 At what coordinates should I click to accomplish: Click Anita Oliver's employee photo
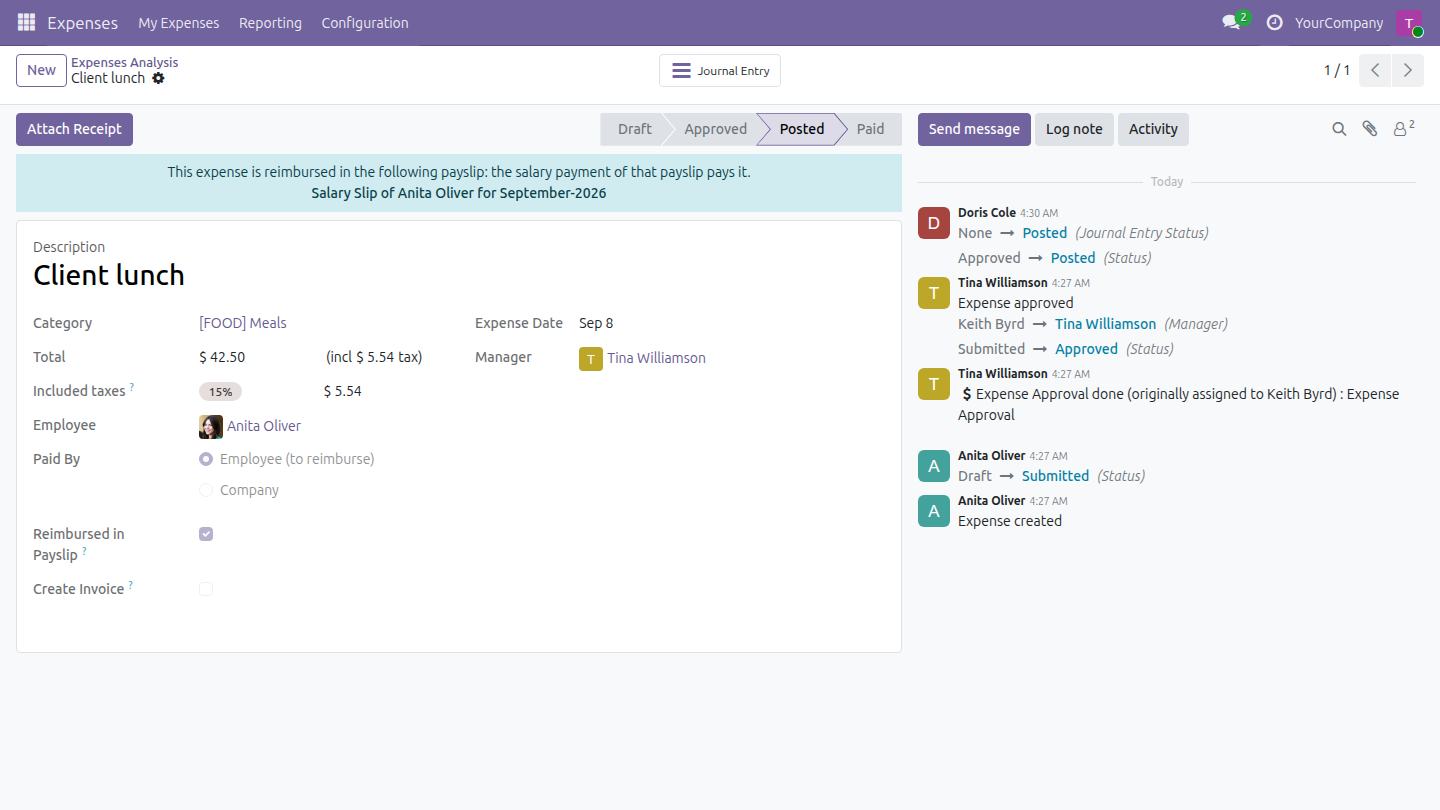211,427
